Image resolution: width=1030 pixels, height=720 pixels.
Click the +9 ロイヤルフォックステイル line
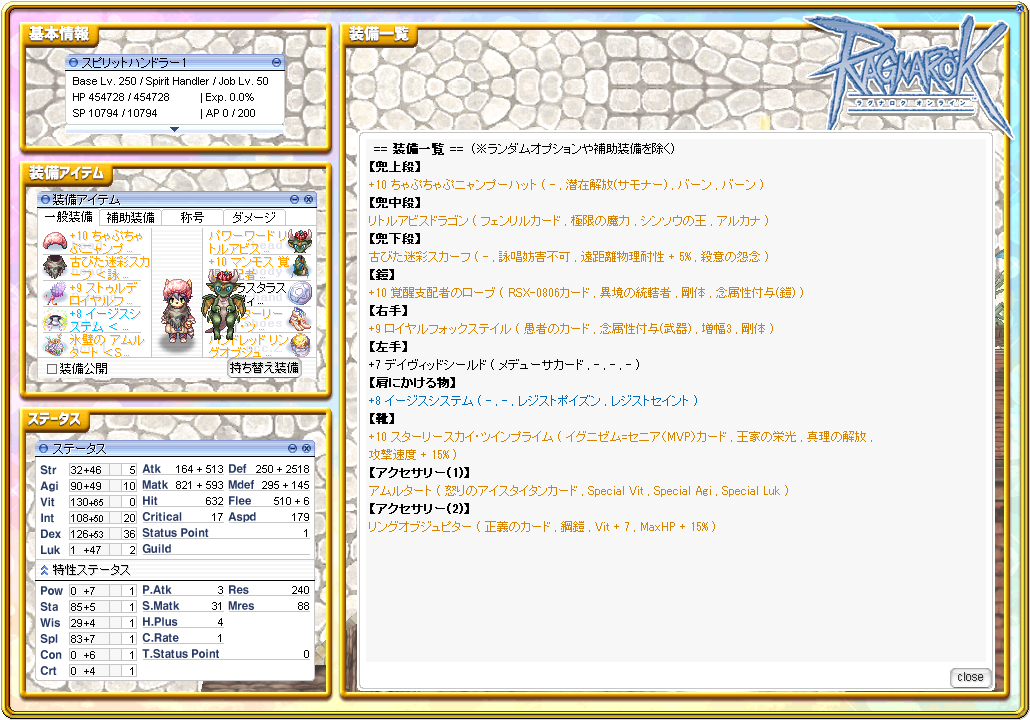tap(571, 328)
